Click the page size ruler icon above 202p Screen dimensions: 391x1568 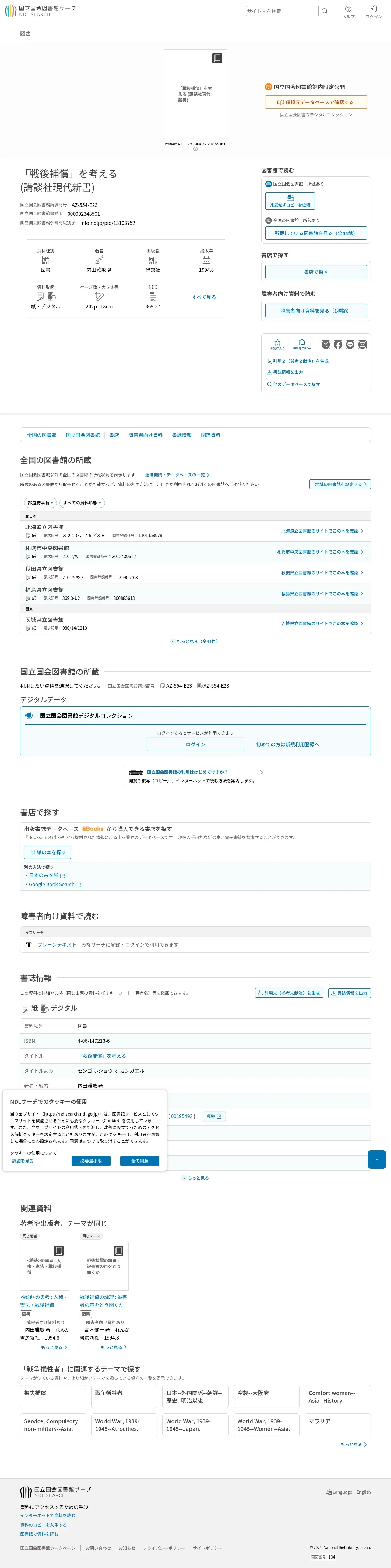click(99, 296)
